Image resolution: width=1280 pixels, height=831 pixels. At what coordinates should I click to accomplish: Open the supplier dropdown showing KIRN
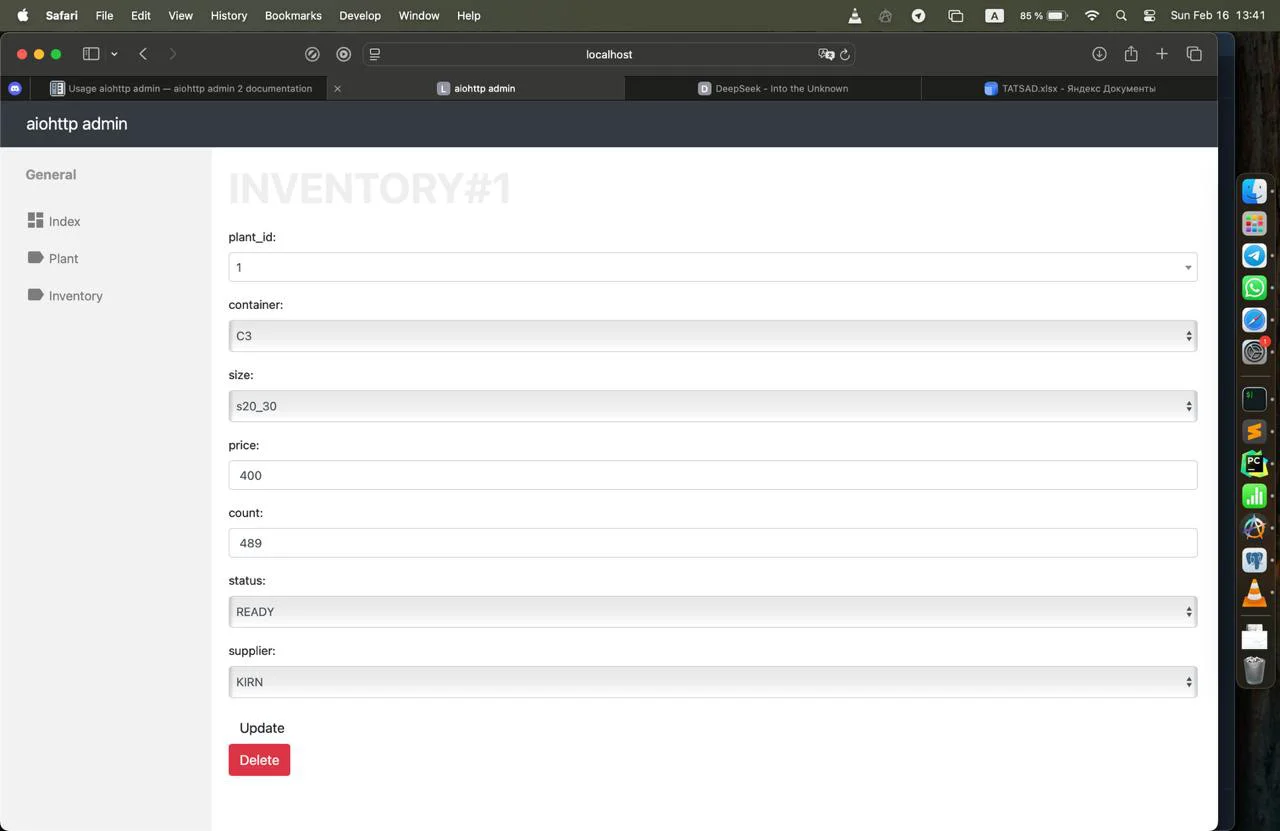712,682
